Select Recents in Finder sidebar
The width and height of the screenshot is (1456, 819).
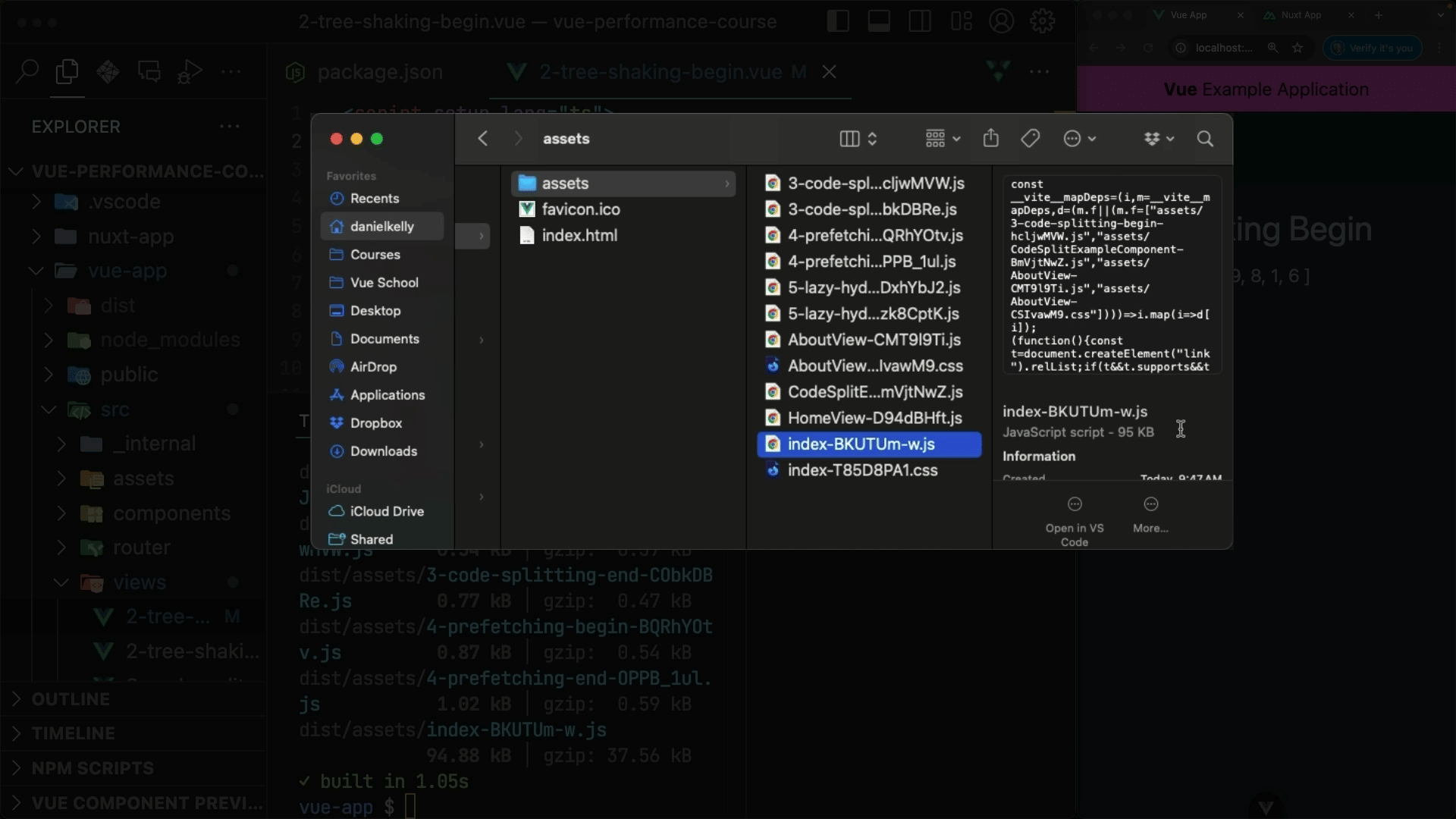click(x=381, y=198)
